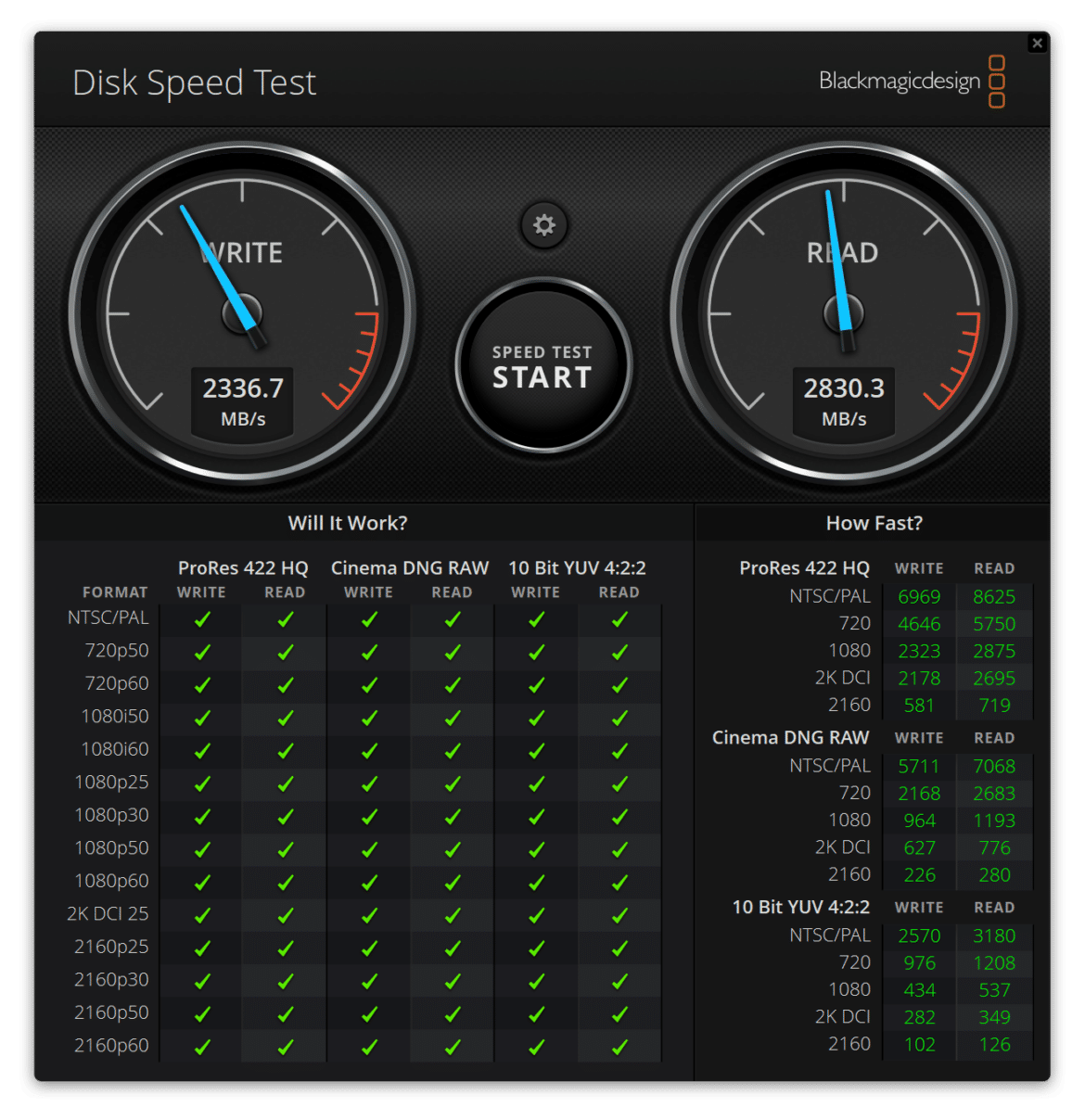Image resolution: width=1085 pixels, height=1120 pixels.
Task: Click 10 Bit YUV write checkmark for 720p50
Action: [x=536, y=652]
